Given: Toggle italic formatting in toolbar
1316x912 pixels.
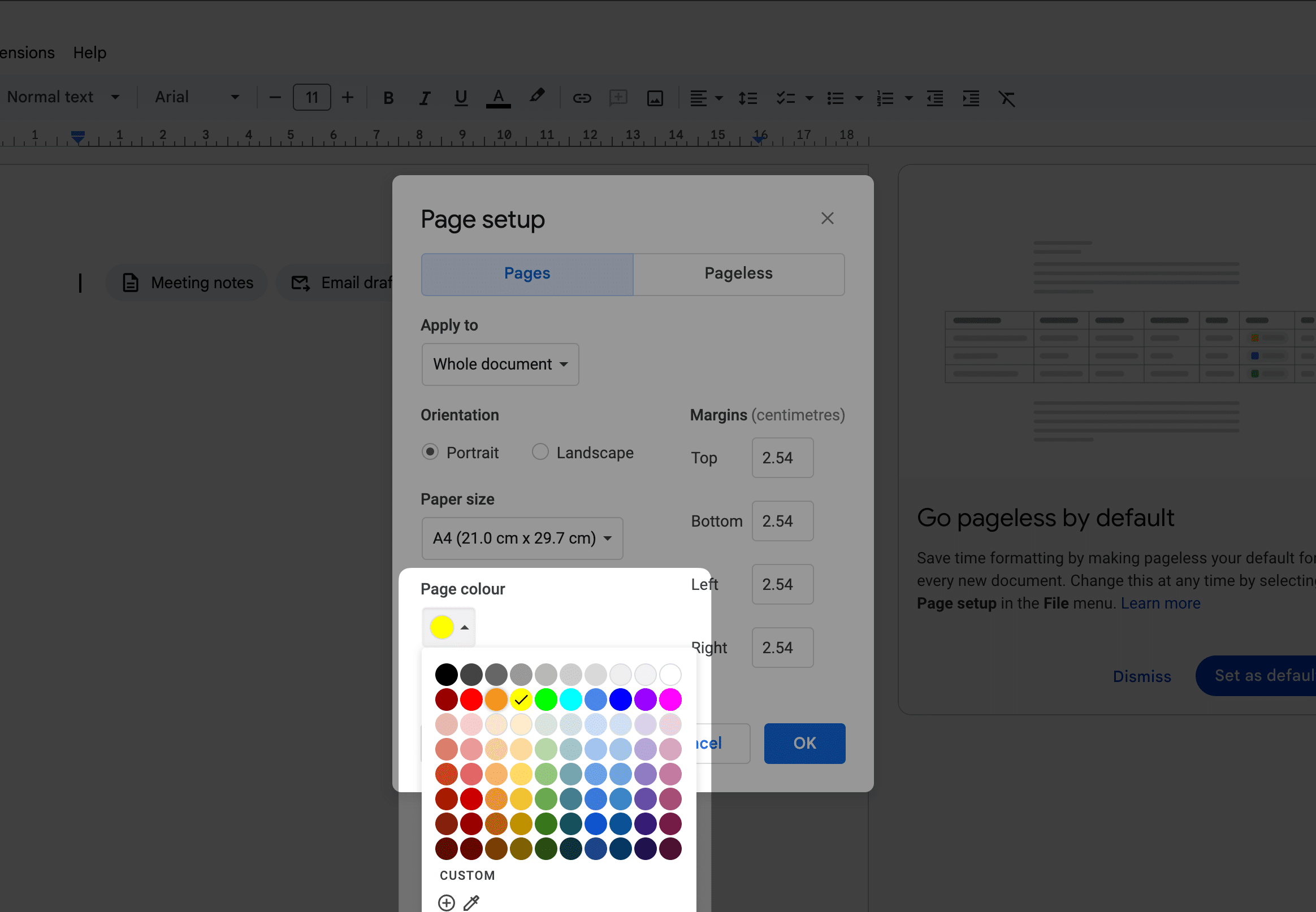Looking at the screenshot, I should [x=424, y=98].
